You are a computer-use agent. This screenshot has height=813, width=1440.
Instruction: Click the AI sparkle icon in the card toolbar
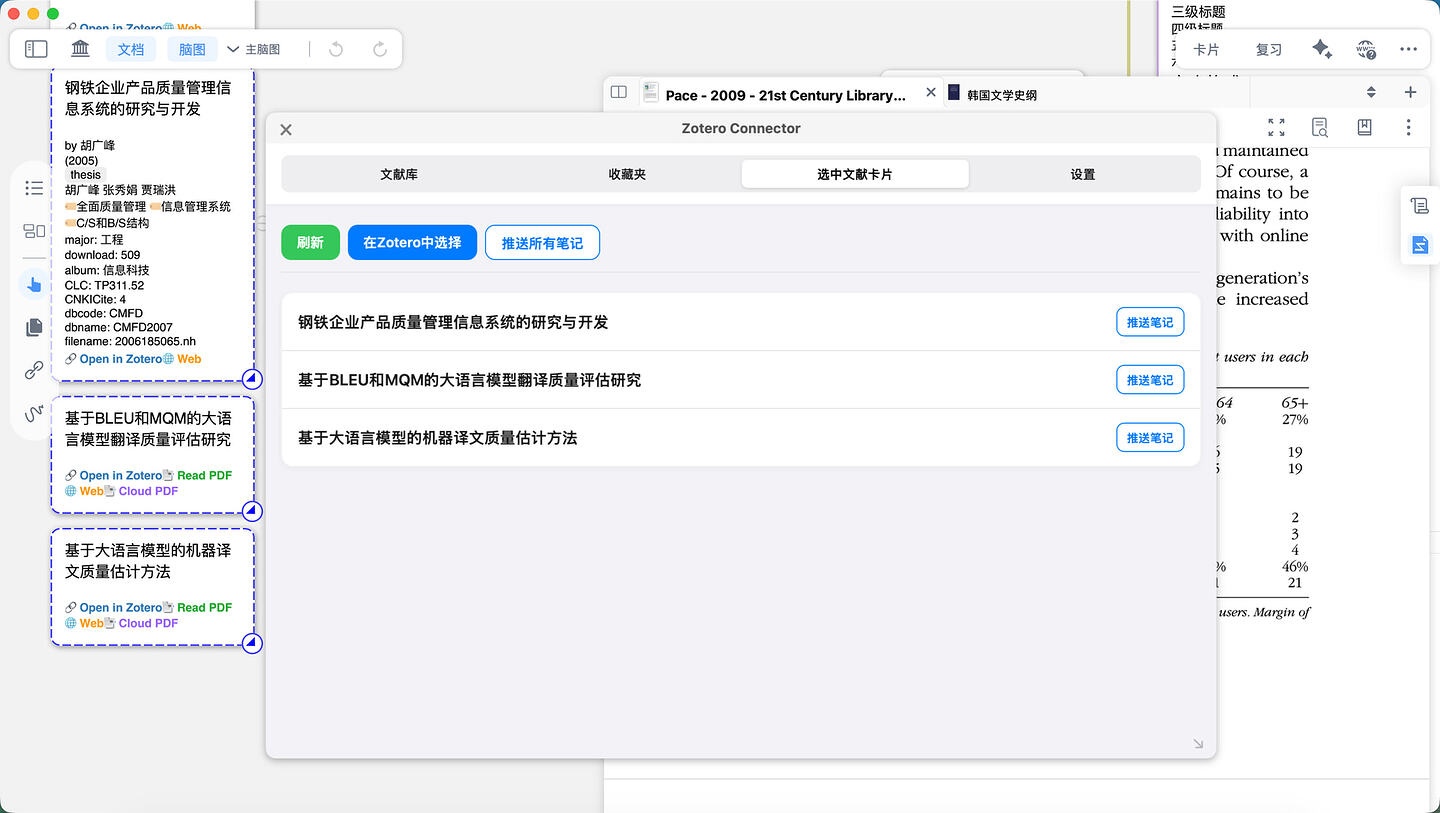coord(1322,48)
